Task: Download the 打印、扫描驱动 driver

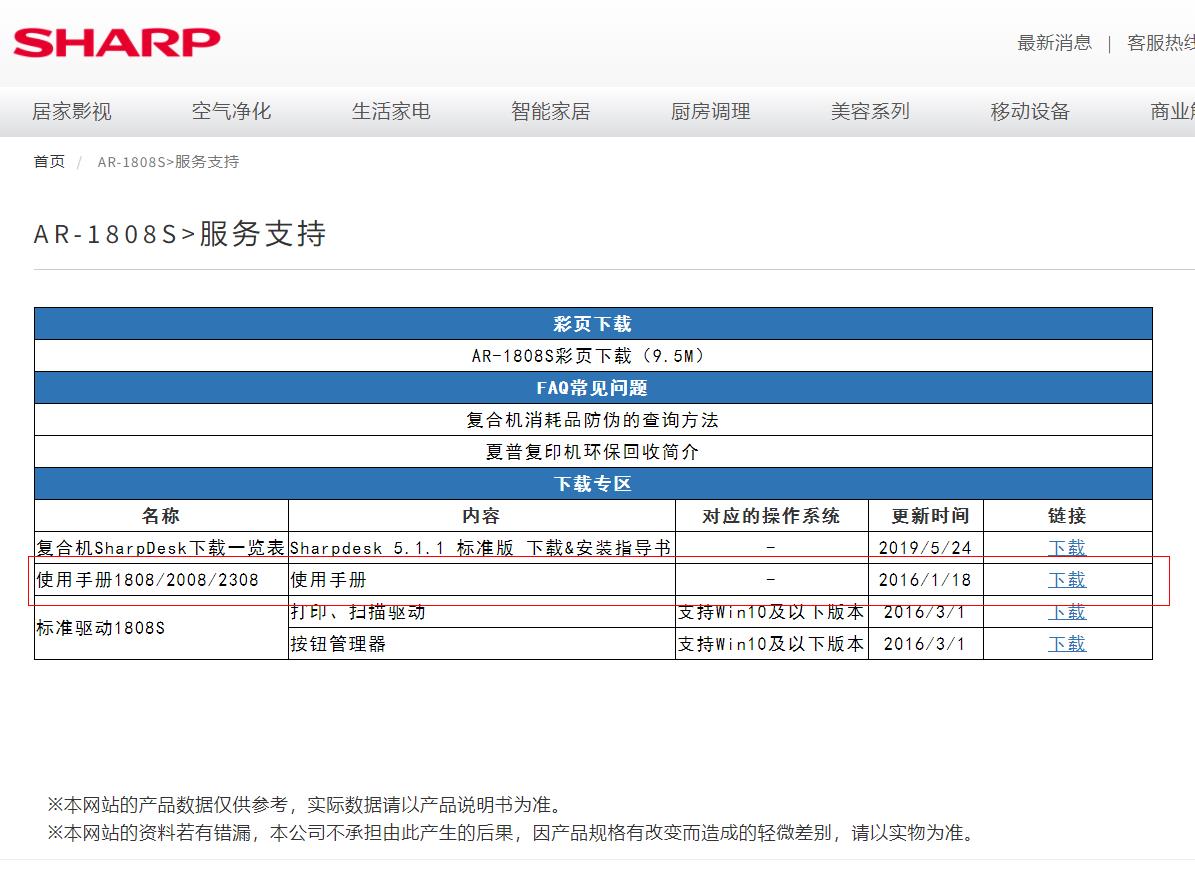Action: (1066, 612)
